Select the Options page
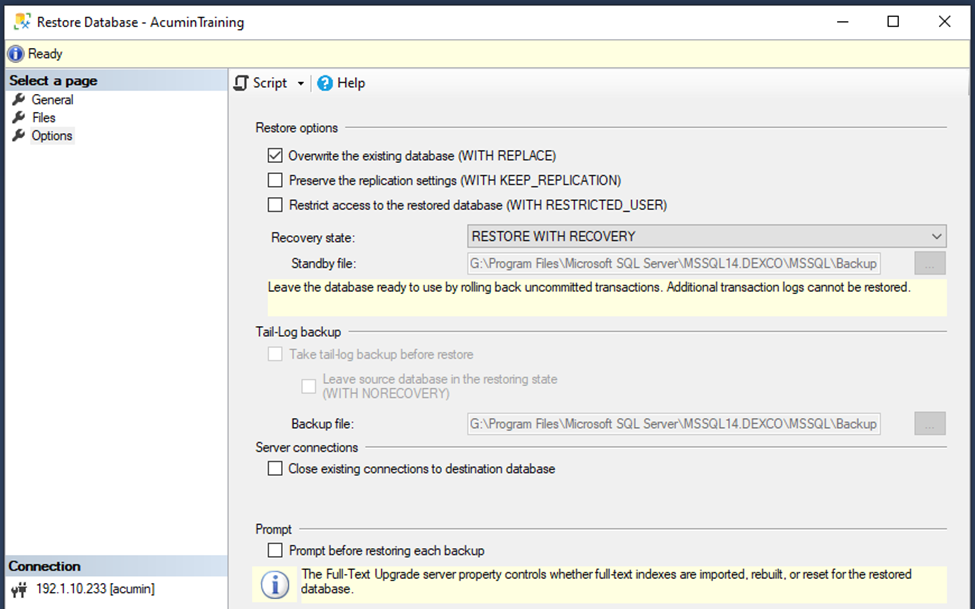 (52, 136)
